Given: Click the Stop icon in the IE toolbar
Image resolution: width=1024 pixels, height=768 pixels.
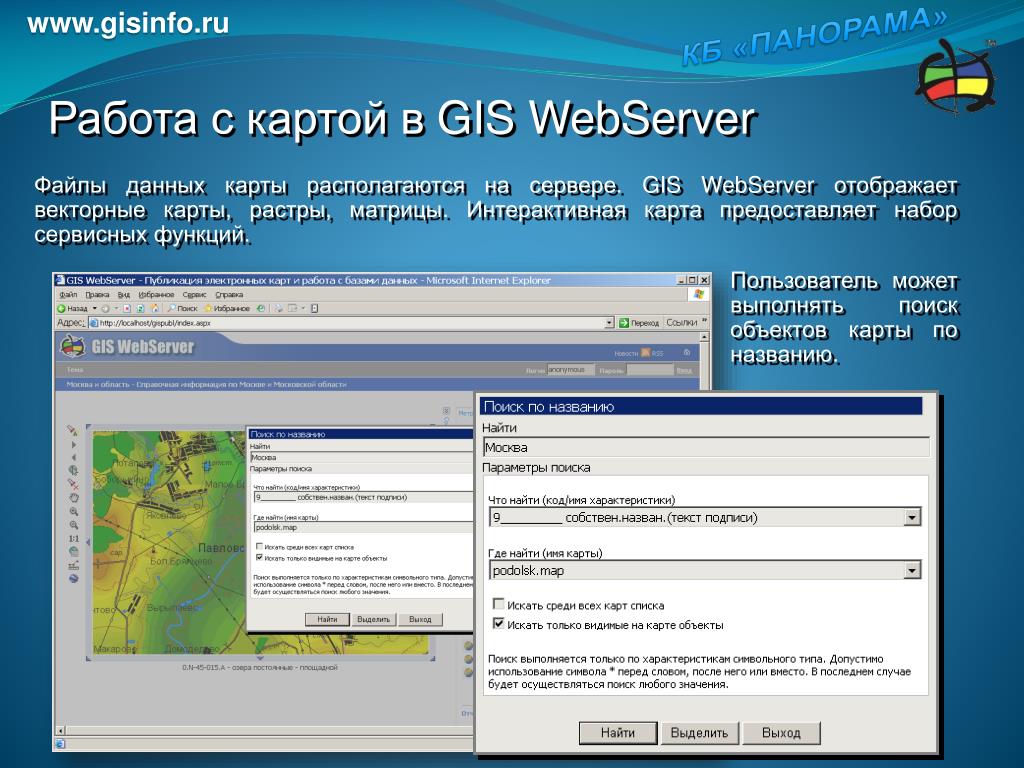Looking at the screenshot, I should click(x=127, y=308).
